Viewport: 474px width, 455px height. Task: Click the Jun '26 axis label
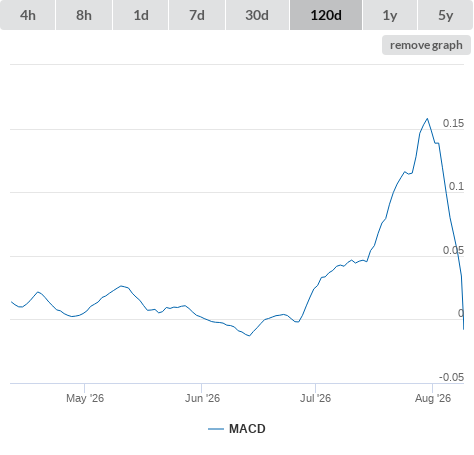(202, 398)
